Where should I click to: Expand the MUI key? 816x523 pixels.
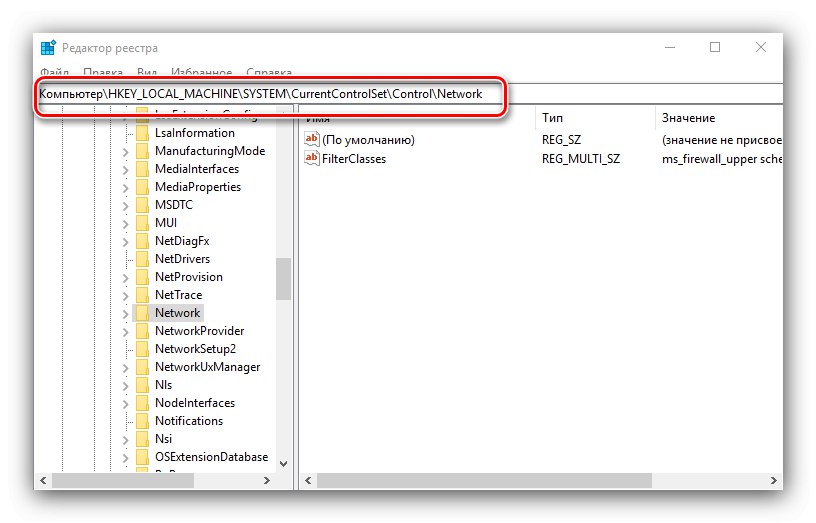(x=125, y=224)
